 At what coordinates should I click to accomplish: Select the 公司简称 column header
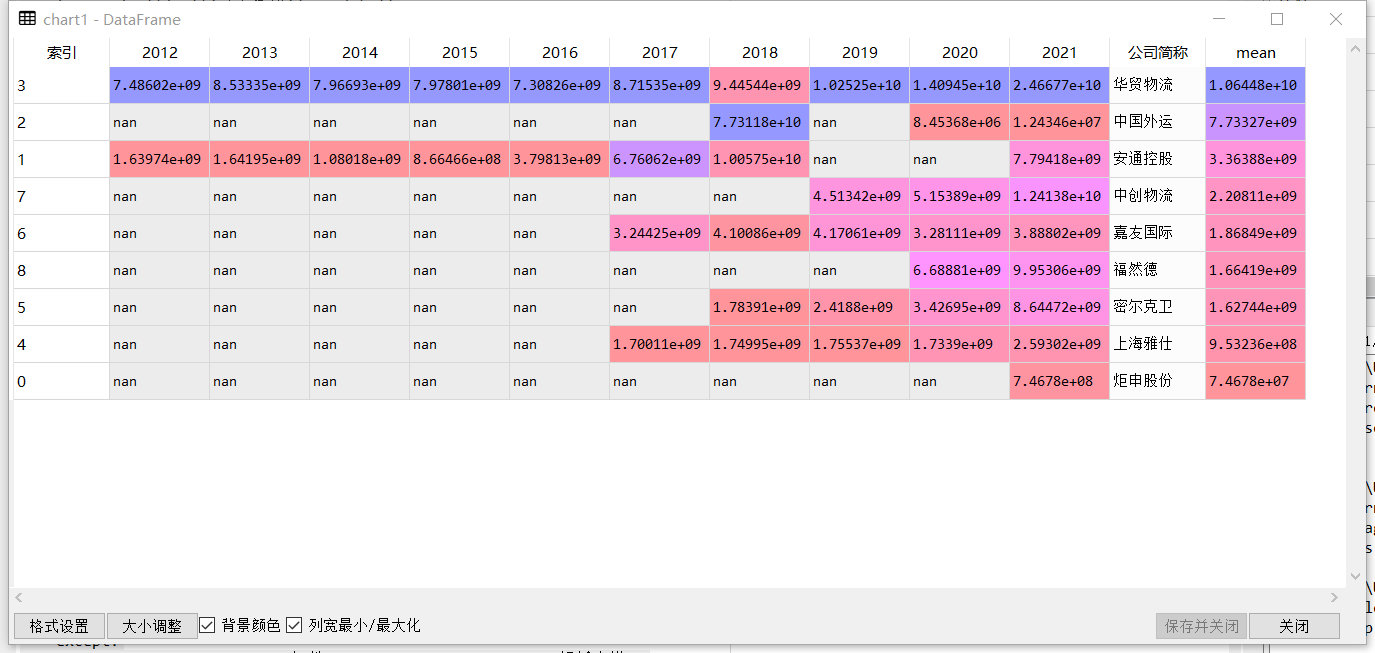pos(1158,52)
